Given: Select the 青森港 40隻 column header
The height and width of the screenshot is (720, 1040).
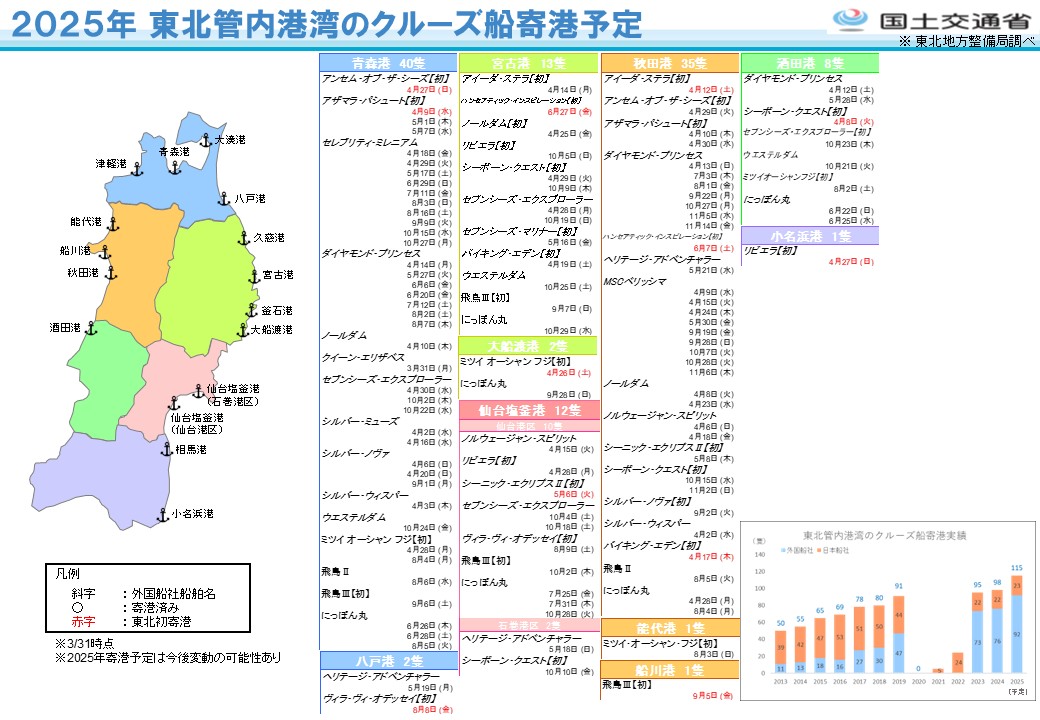Looking at the screenshot, I should pyautogui.click(x=388, y=63).
